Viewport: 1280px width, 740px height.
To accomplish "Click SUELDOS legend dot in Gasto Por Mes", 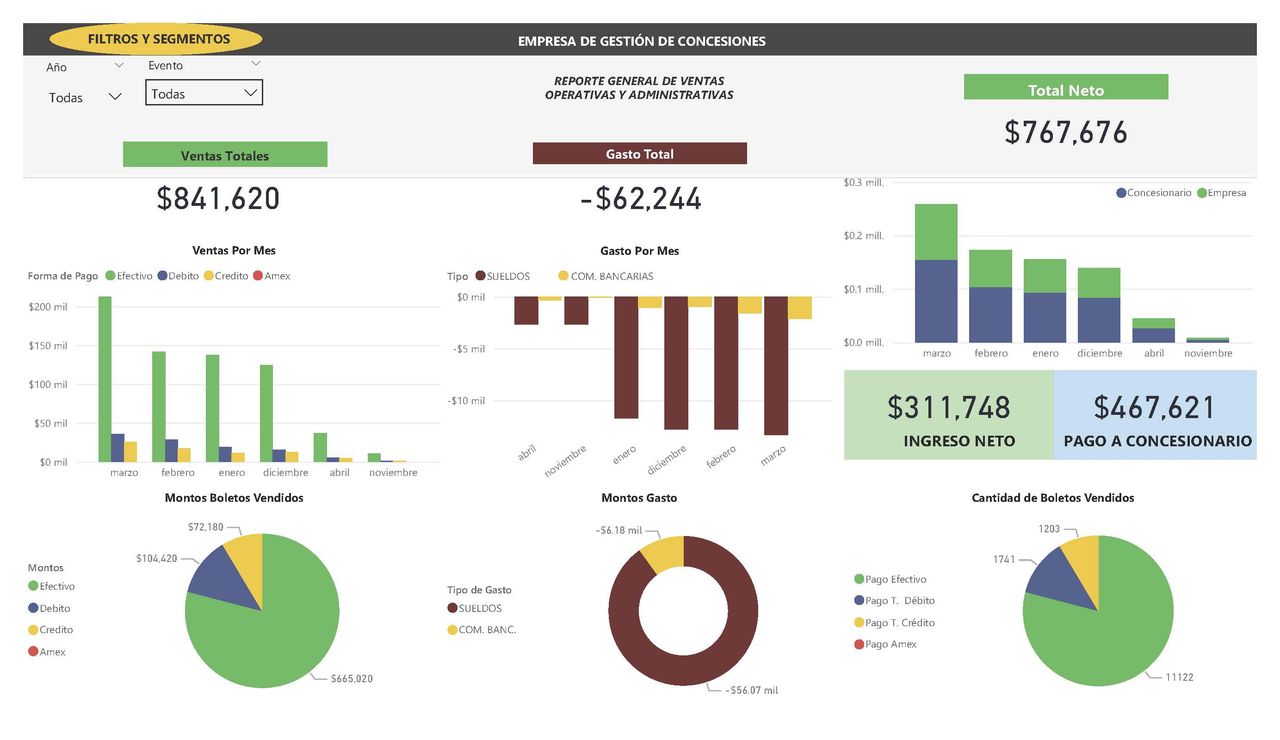I will 480,276.
